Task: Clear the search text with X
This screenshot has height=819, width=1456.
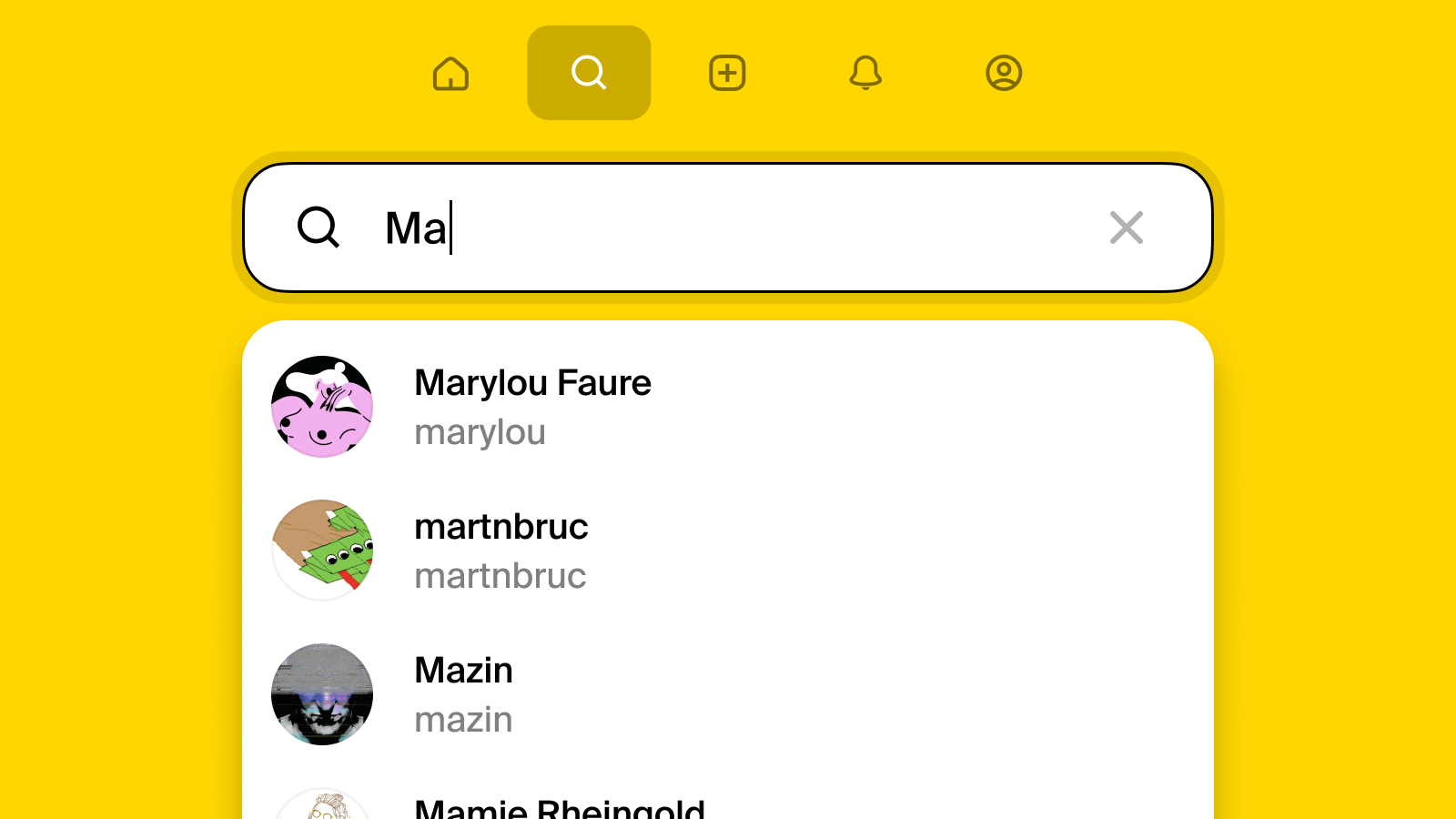Action: [x=1127, y=227]
